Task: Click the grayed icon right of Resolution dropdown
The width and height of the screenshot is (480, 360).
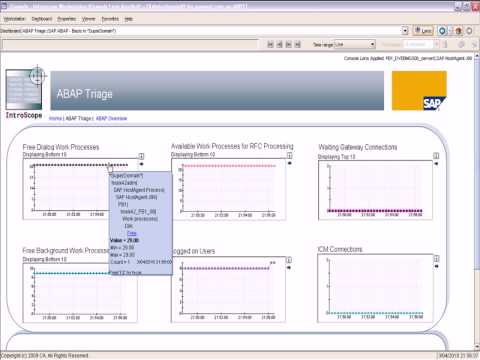Action: pyautogui.click(x=445, y=44)
